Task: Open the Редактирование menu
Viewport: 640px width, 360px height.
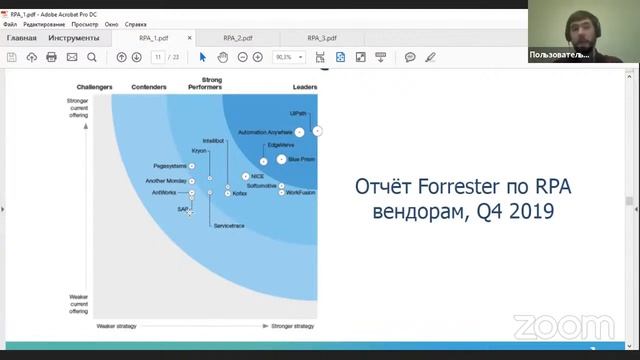Action: tap(44, 24)
